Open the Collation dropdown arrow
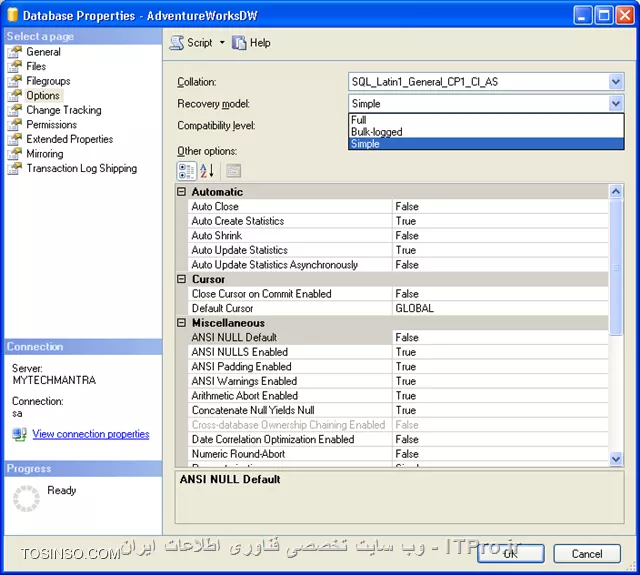 [x=616, y=82]
